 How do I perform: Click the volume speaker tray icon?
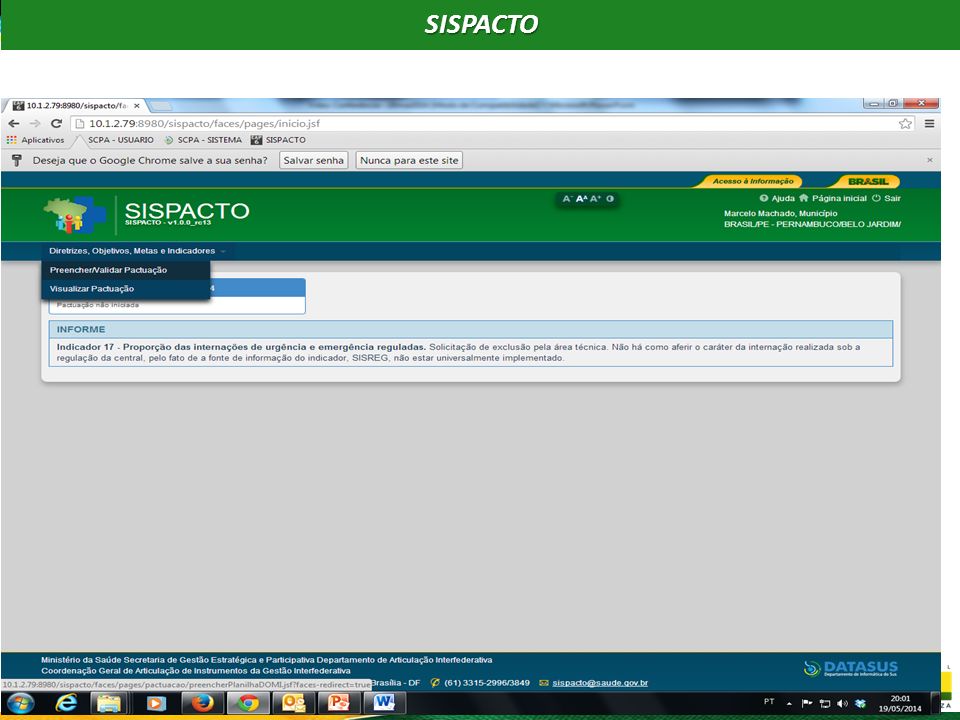(x=842, y=704)
